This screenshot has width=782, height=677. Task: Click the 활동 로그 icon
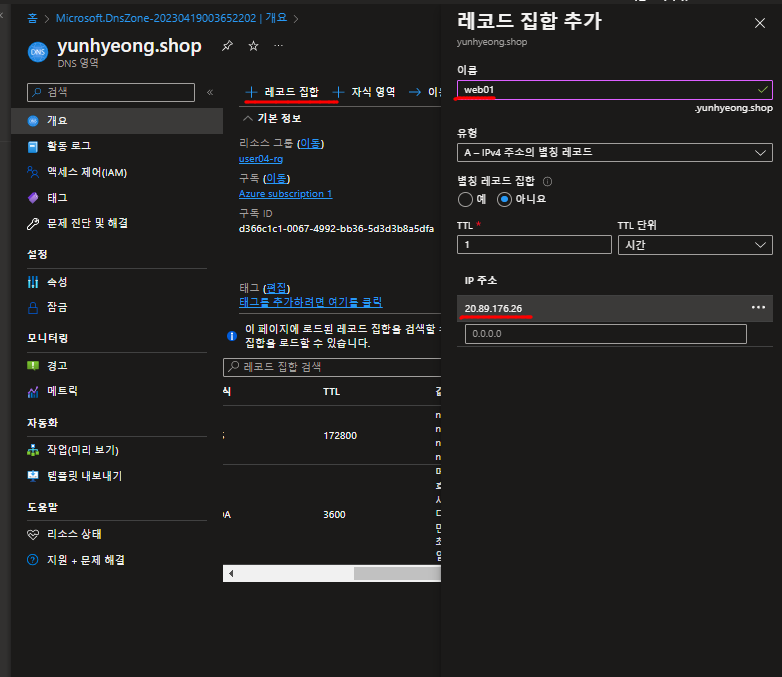click(33, 147)
